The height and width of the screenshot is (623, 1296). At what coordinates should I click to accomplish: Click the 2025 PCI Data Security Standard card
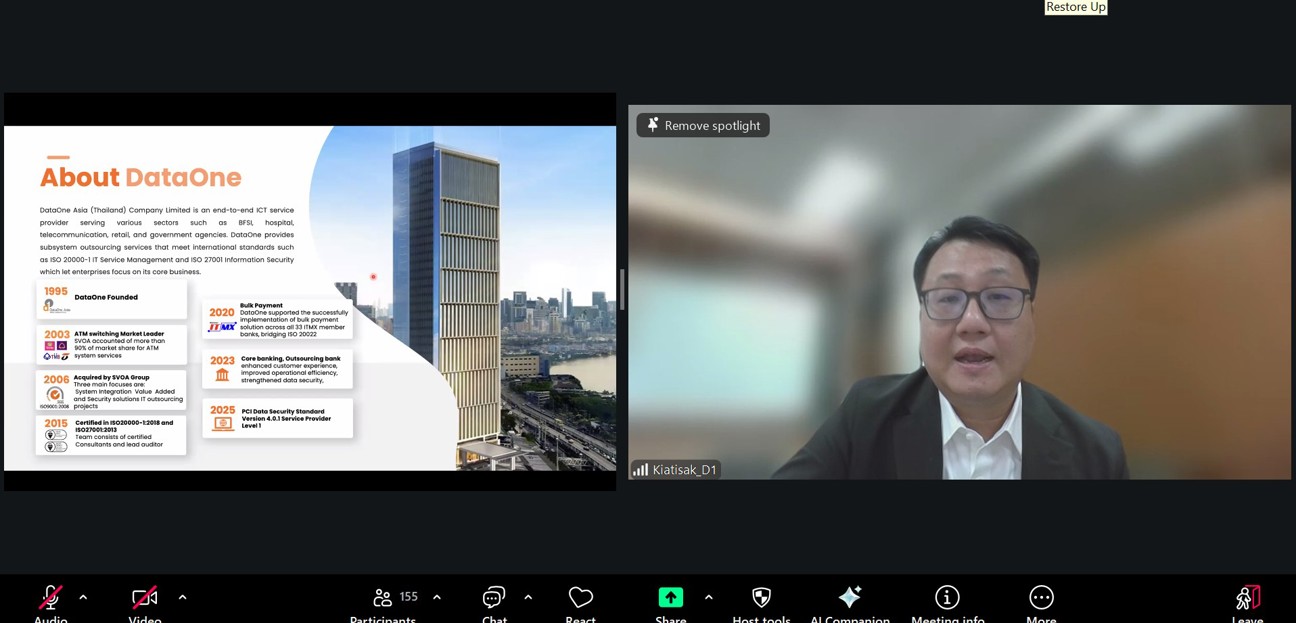(x=278, y=418)
